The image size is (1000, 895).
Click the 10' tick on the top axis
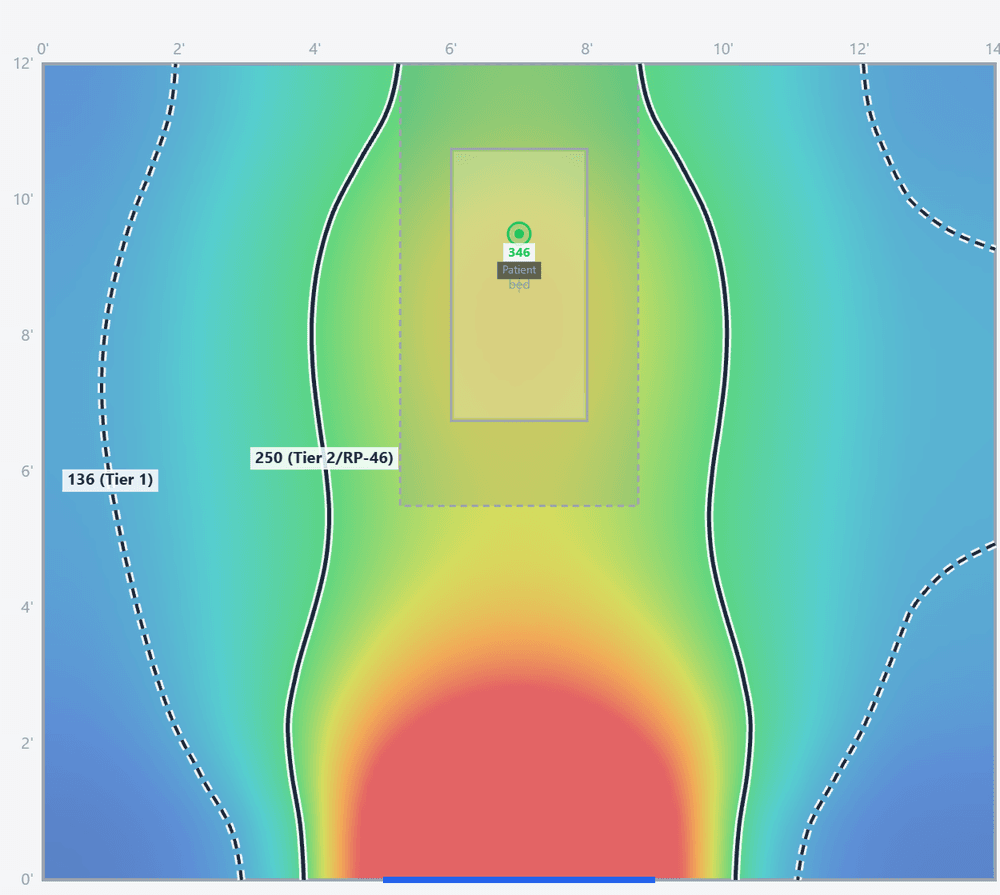[x=723, y=49]
